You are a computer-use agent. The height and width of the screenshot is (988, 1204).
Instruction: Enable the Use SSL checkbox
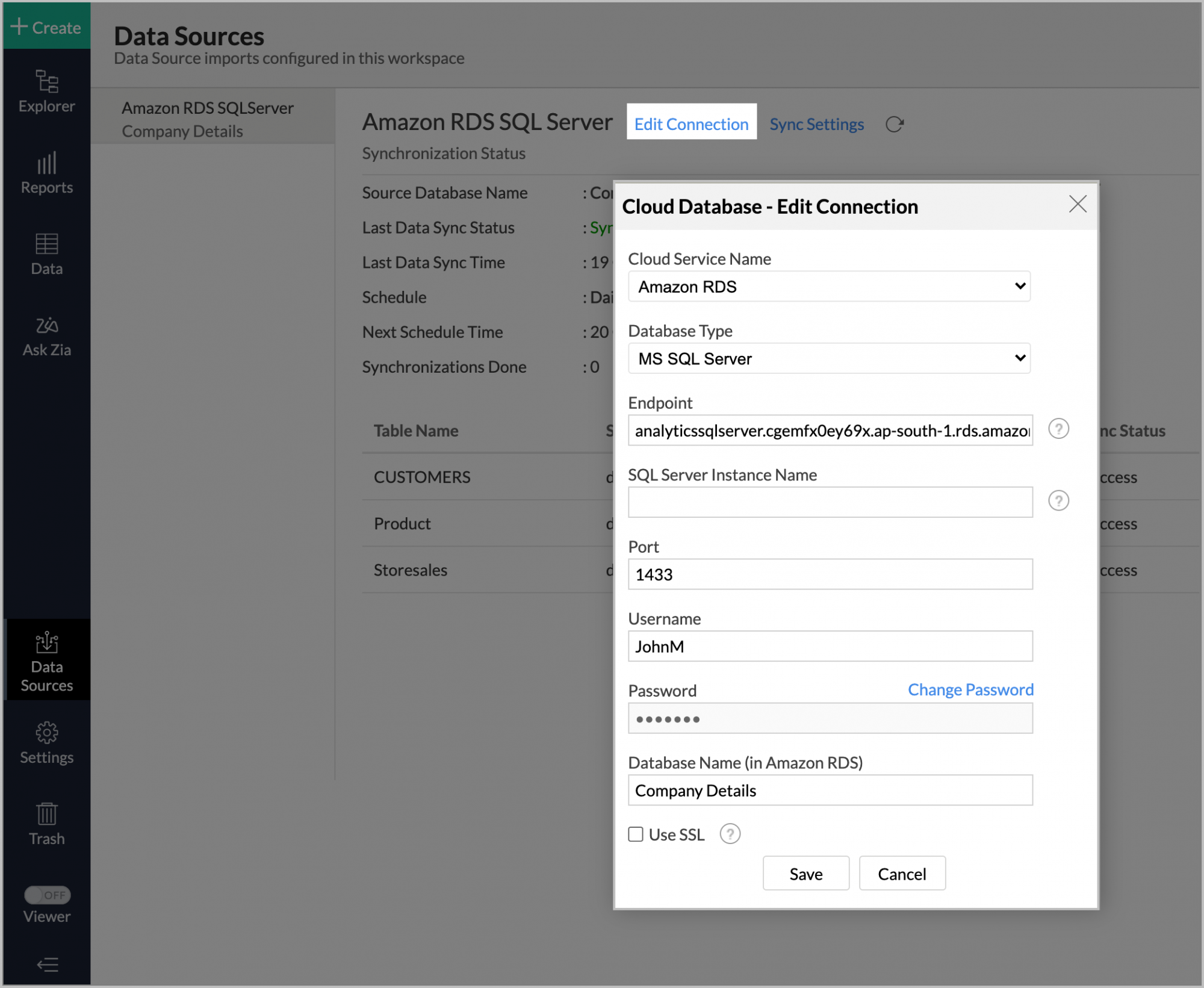[636, 834]
